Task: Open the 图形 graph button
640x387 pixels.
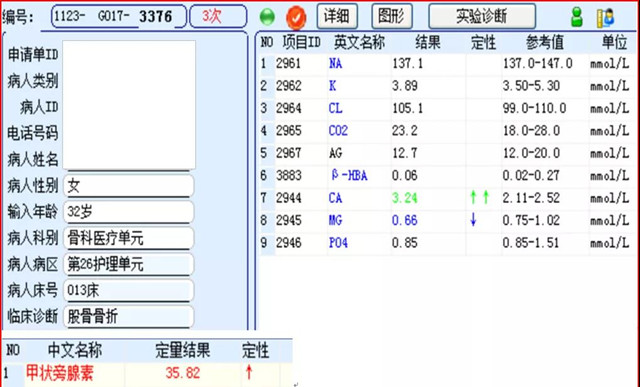Action: click(392, 16)
